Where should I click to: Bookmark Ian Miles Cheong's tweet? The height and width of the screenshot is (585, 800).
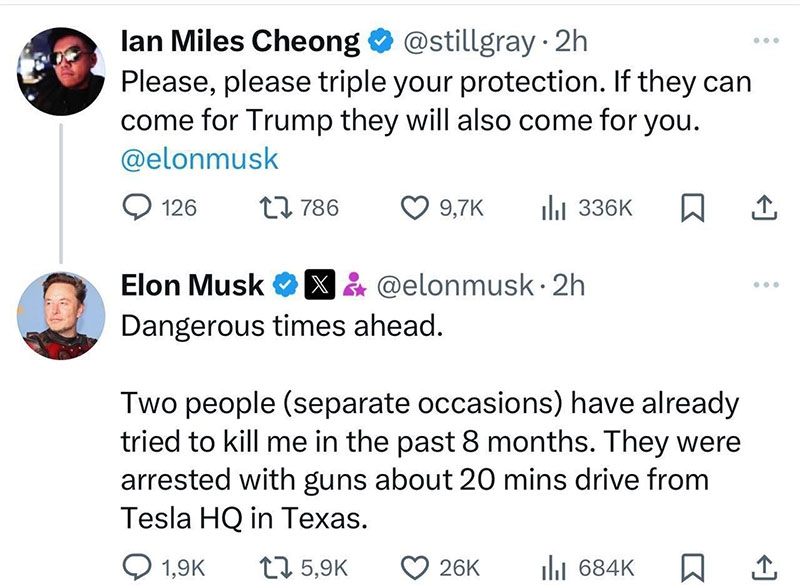click(690, 207)
